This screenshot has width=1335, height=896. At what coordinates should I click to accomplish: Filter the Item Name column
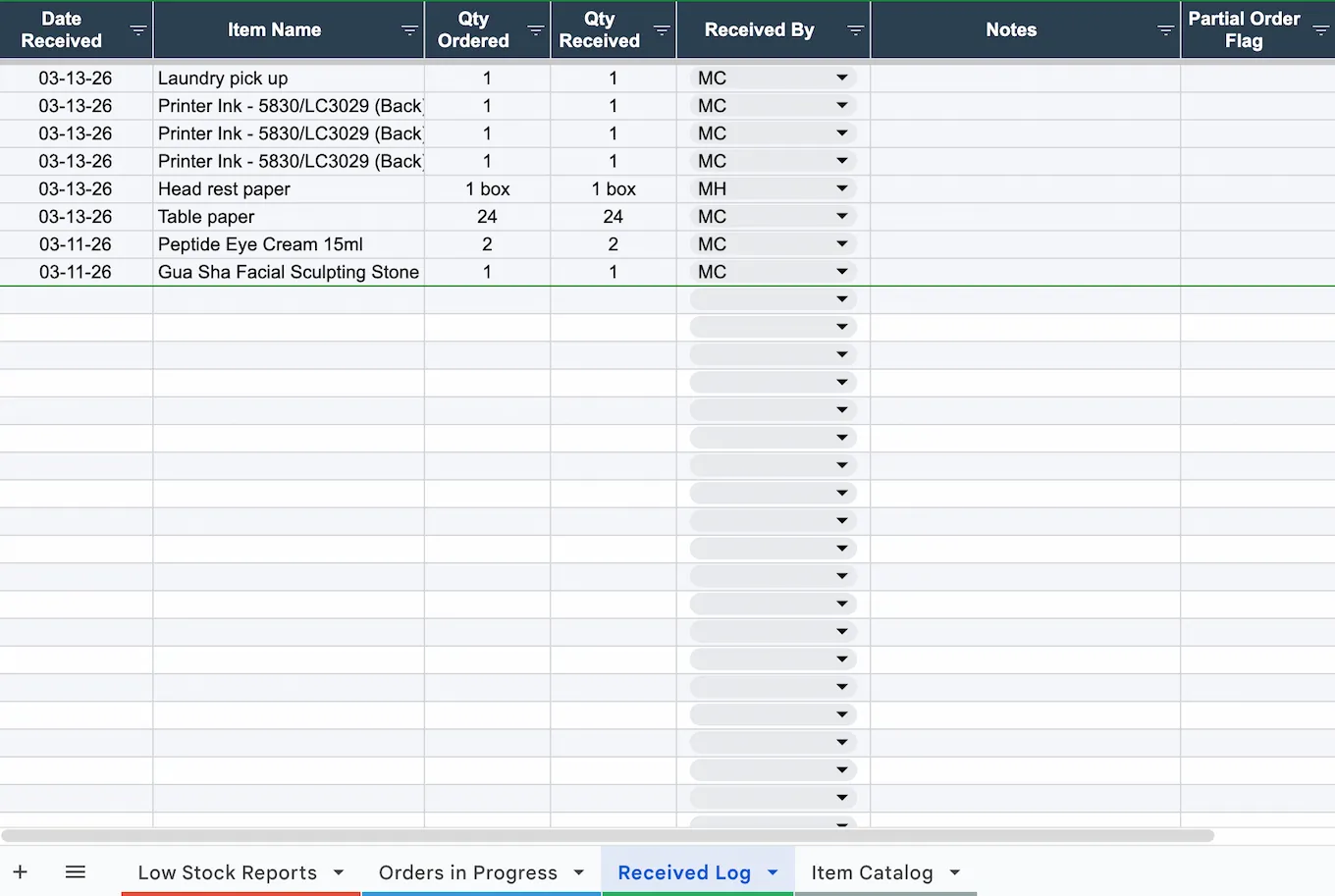tap(411, 29)
